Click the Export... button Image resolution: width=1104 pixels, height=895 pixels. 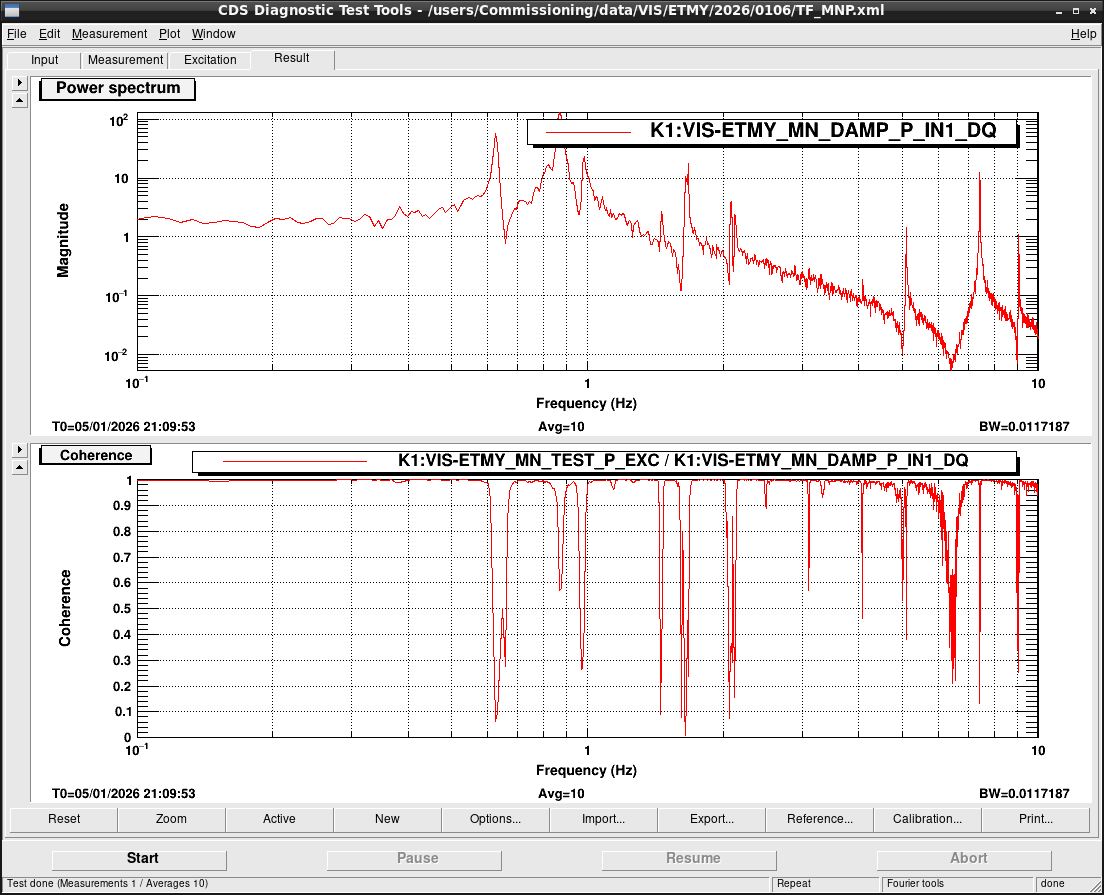(711, 819)
